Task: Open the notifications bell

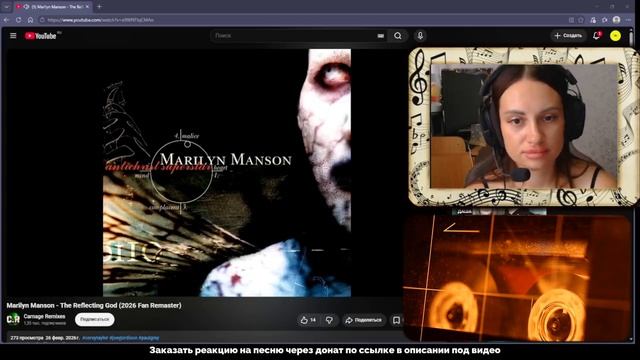Action: (596, 36)
